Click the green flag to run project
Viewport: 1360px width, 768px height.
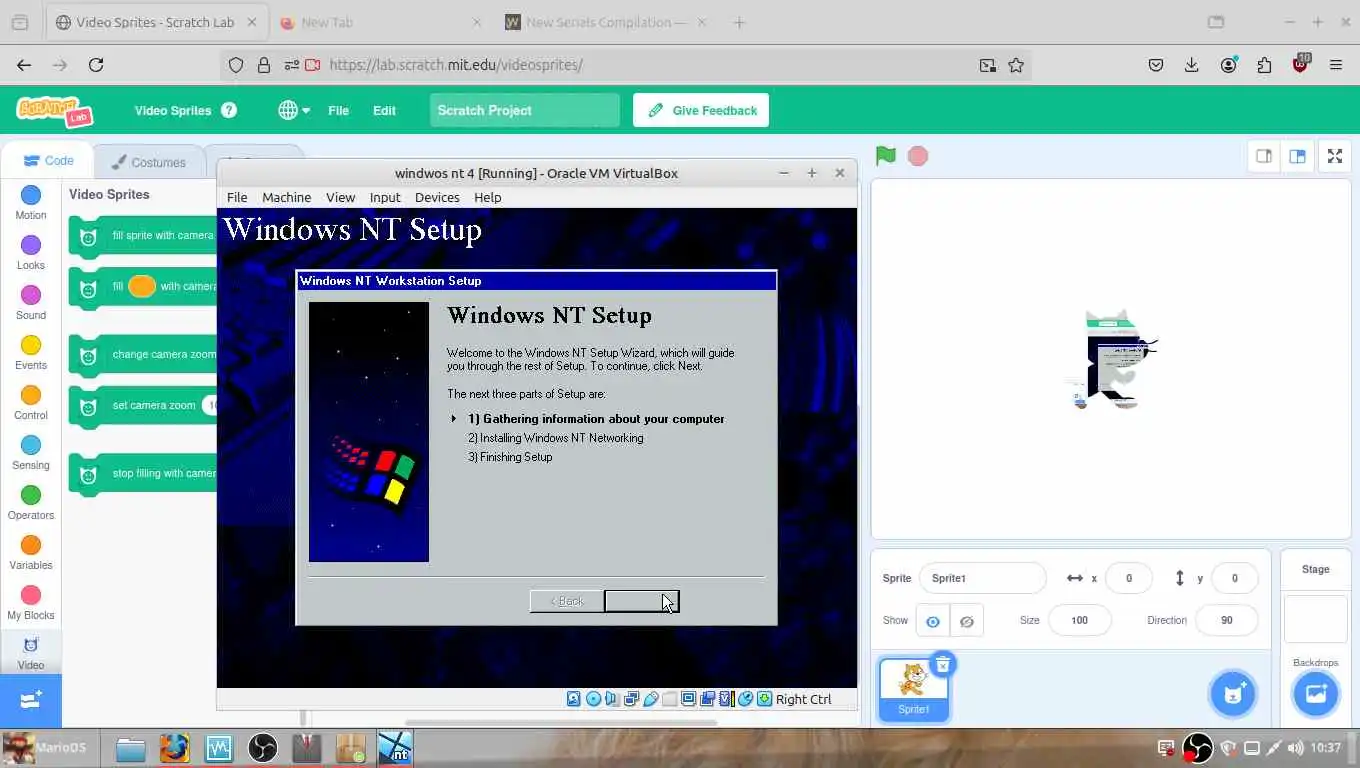[885, 156]
